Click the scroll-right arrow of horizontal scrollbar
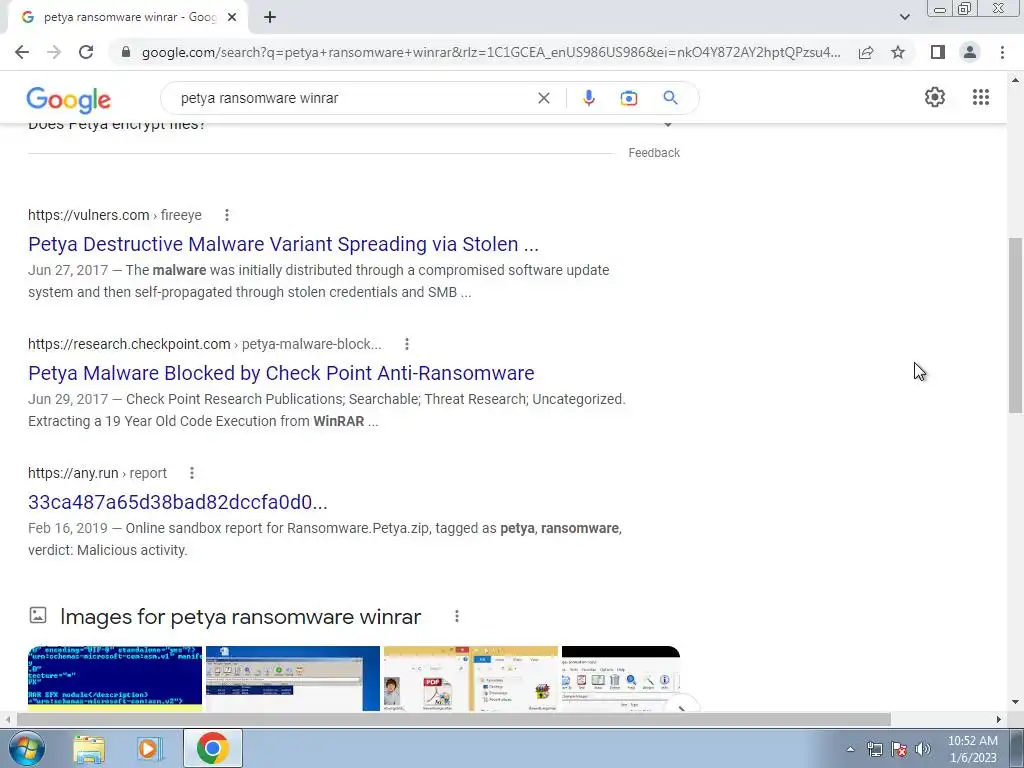This screenshot has height=768, width=1024. pos(999,719)
